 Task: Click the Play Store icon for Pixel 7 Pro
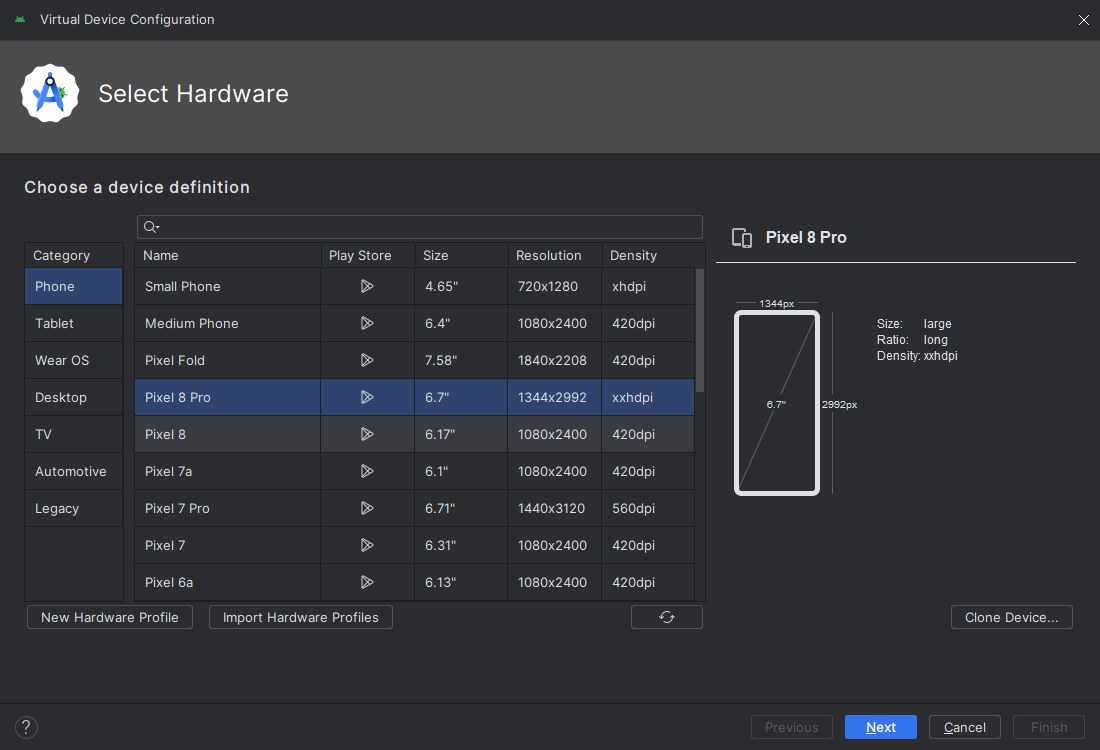click(367, 508)
